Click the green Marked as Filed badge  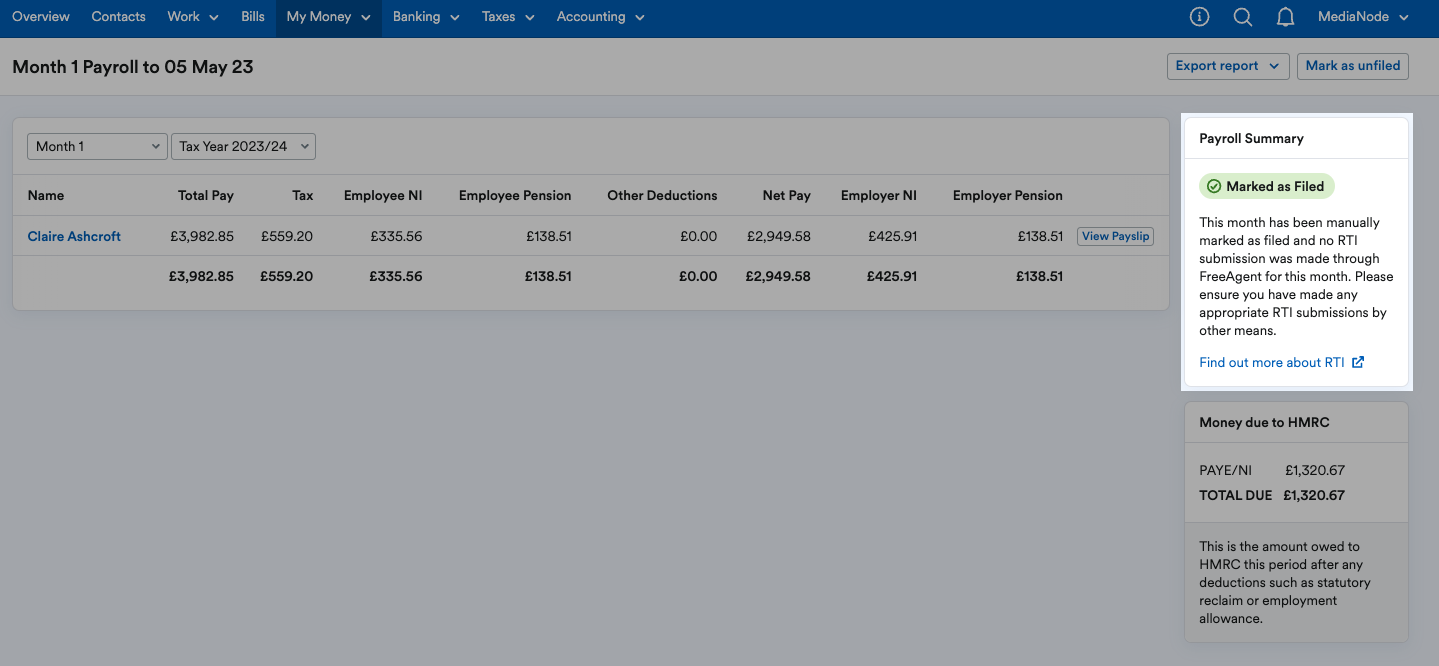tap(1266, 186)
